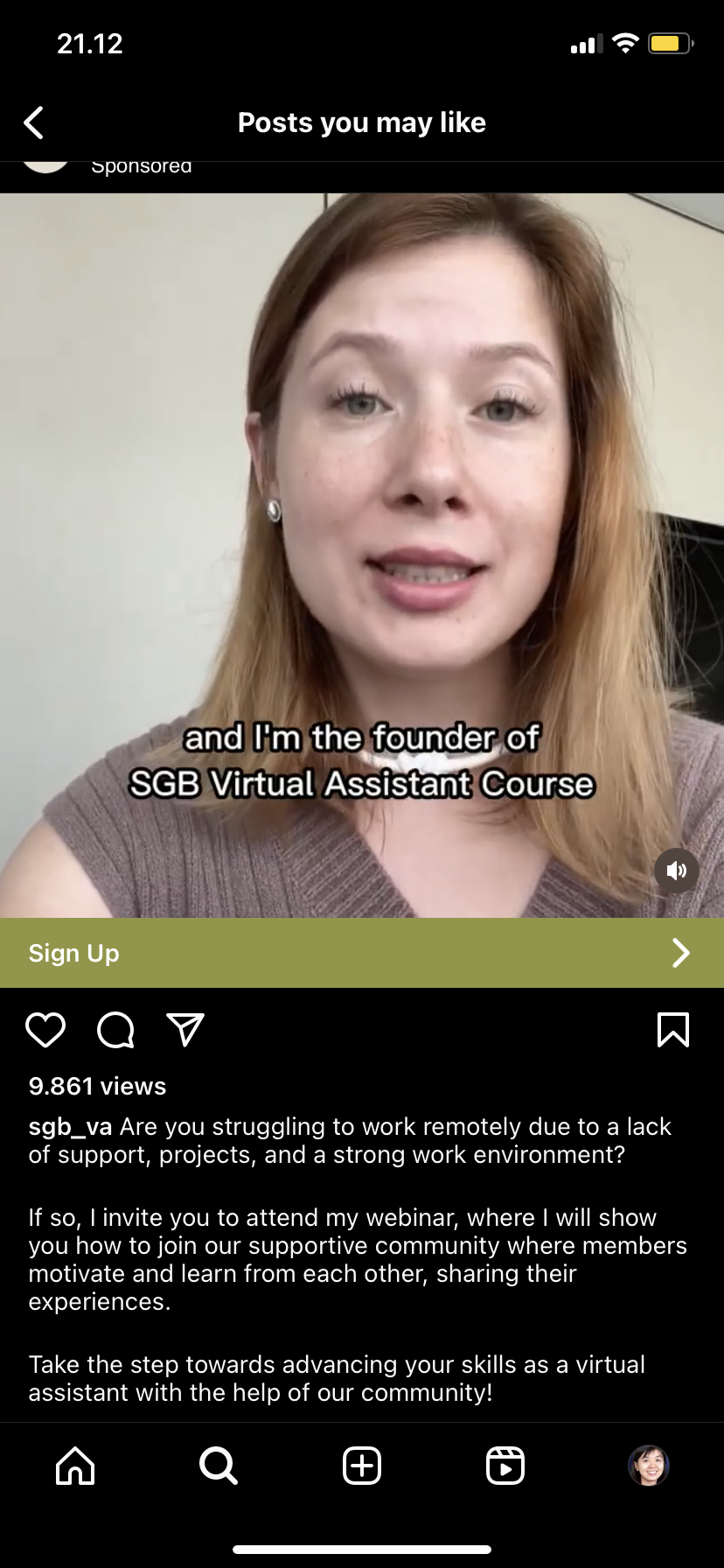Create a new post with plus icon
This screenshot has height=1568, width=724.
[362, 1465]
